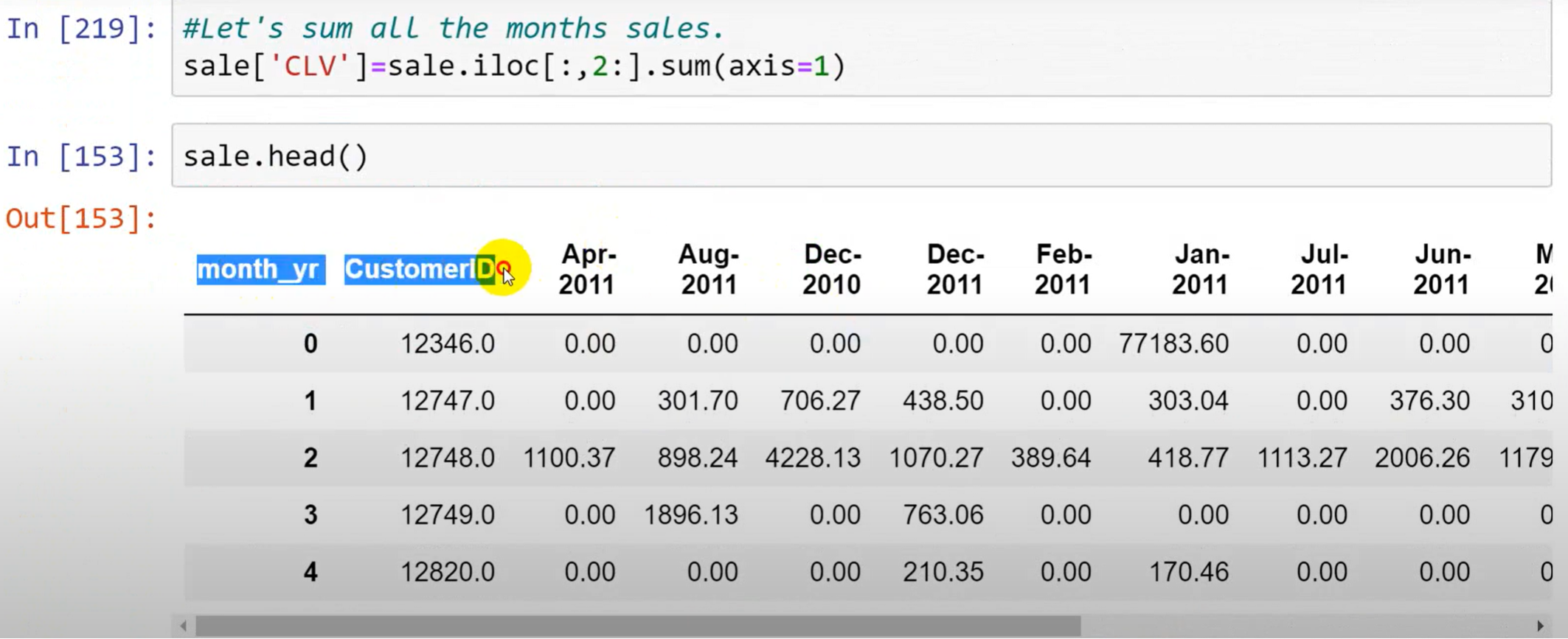Click the 4228.13 value in Dec-2010
This screenshot has width=1568, height=639.
point(812,458)
